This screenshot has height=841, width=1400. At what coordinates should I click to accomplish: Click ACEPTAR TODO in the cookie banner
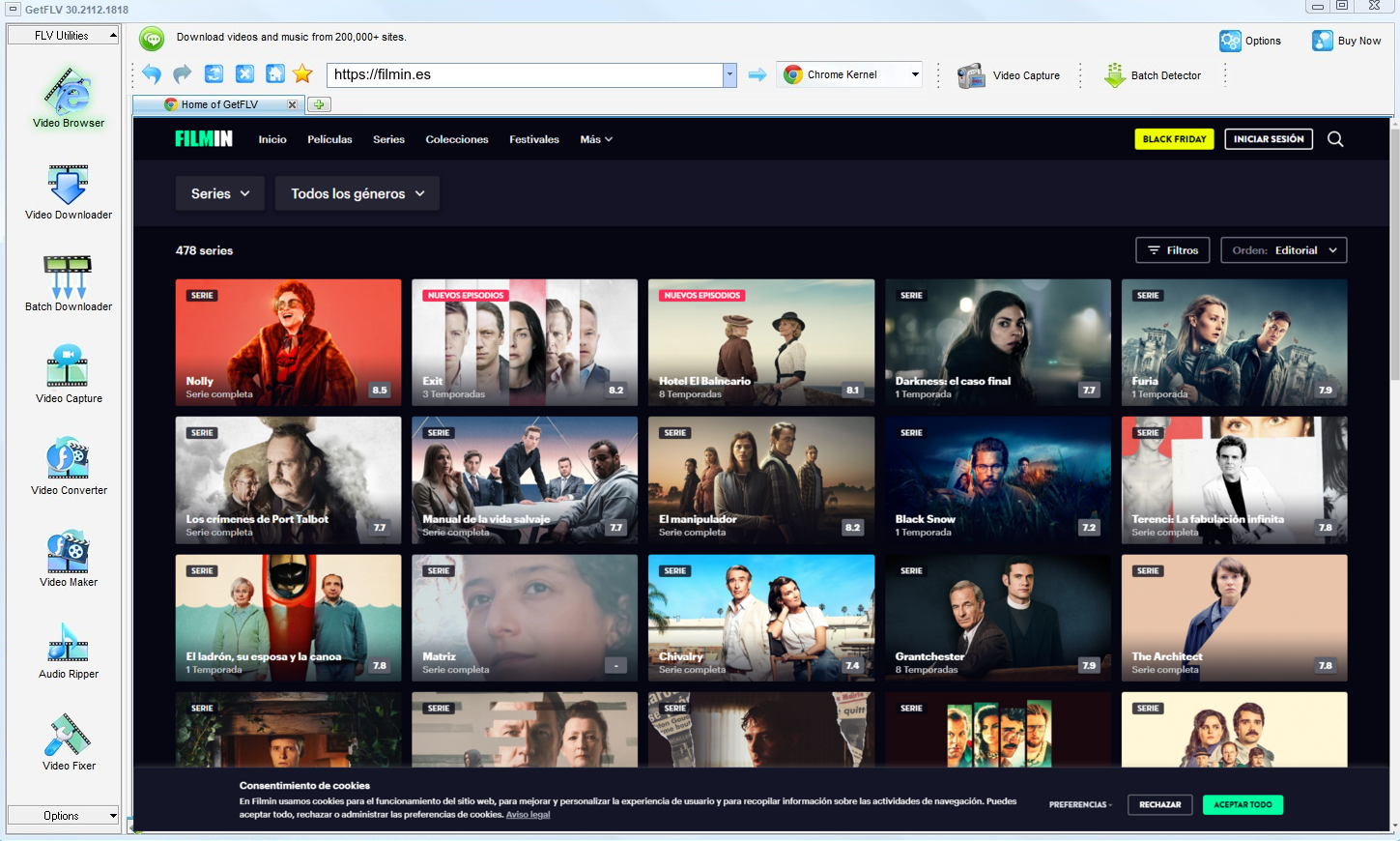coord(1243,804)
